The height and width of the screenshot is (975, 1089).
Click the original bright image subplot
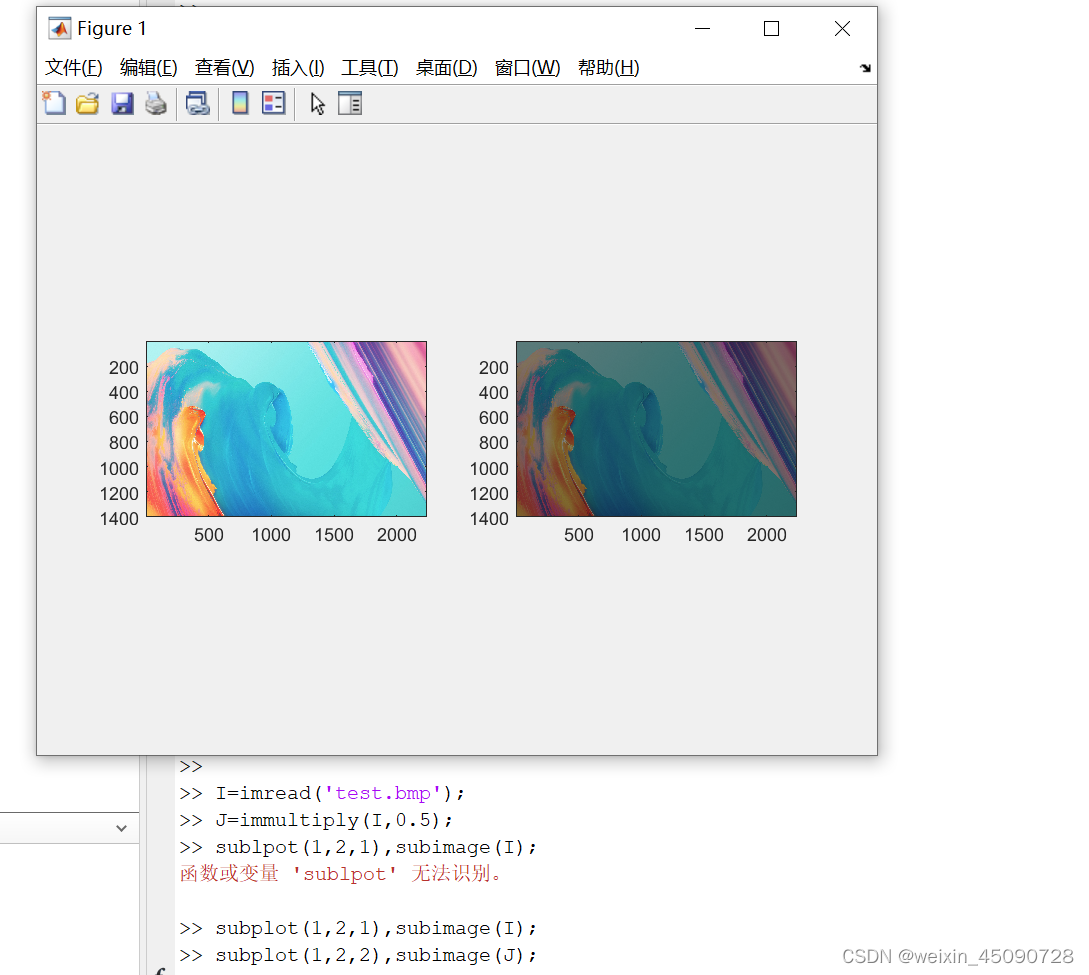[x=286, y=428]
